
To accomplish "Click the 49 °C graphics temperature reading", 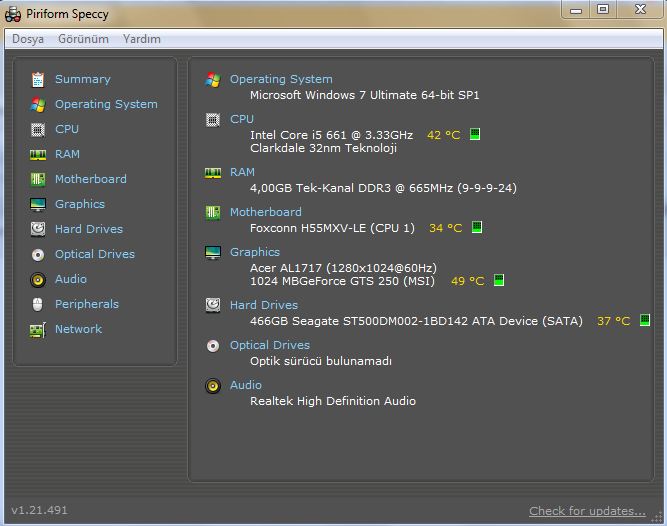I will tap(467, 281).
